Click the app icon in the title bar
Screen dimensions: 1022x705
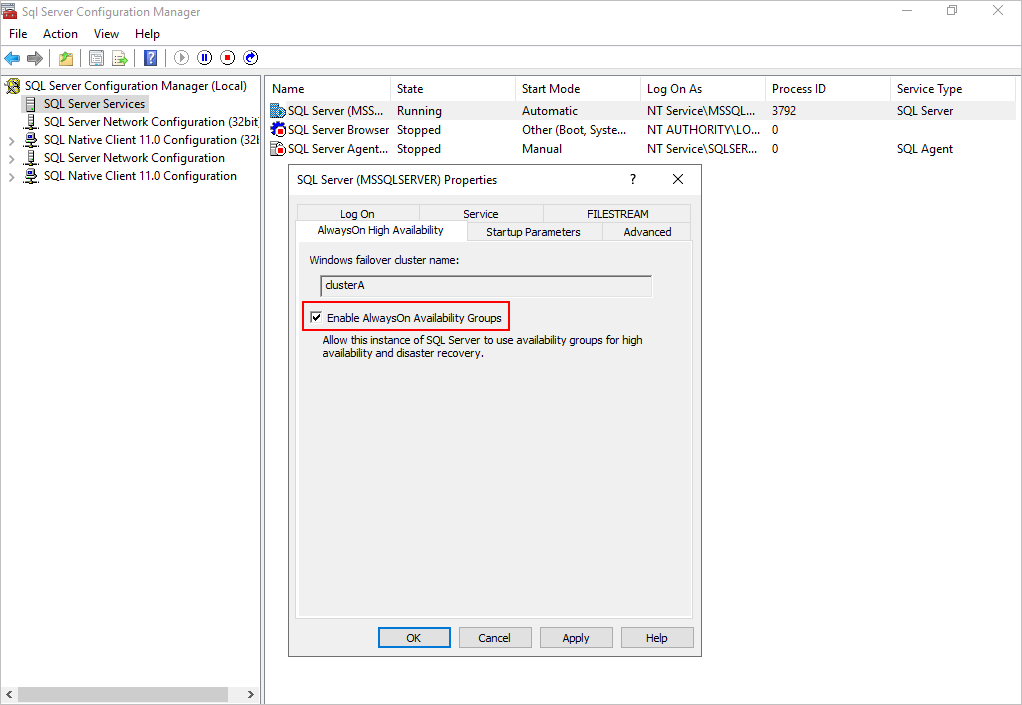tap(9, 11)
